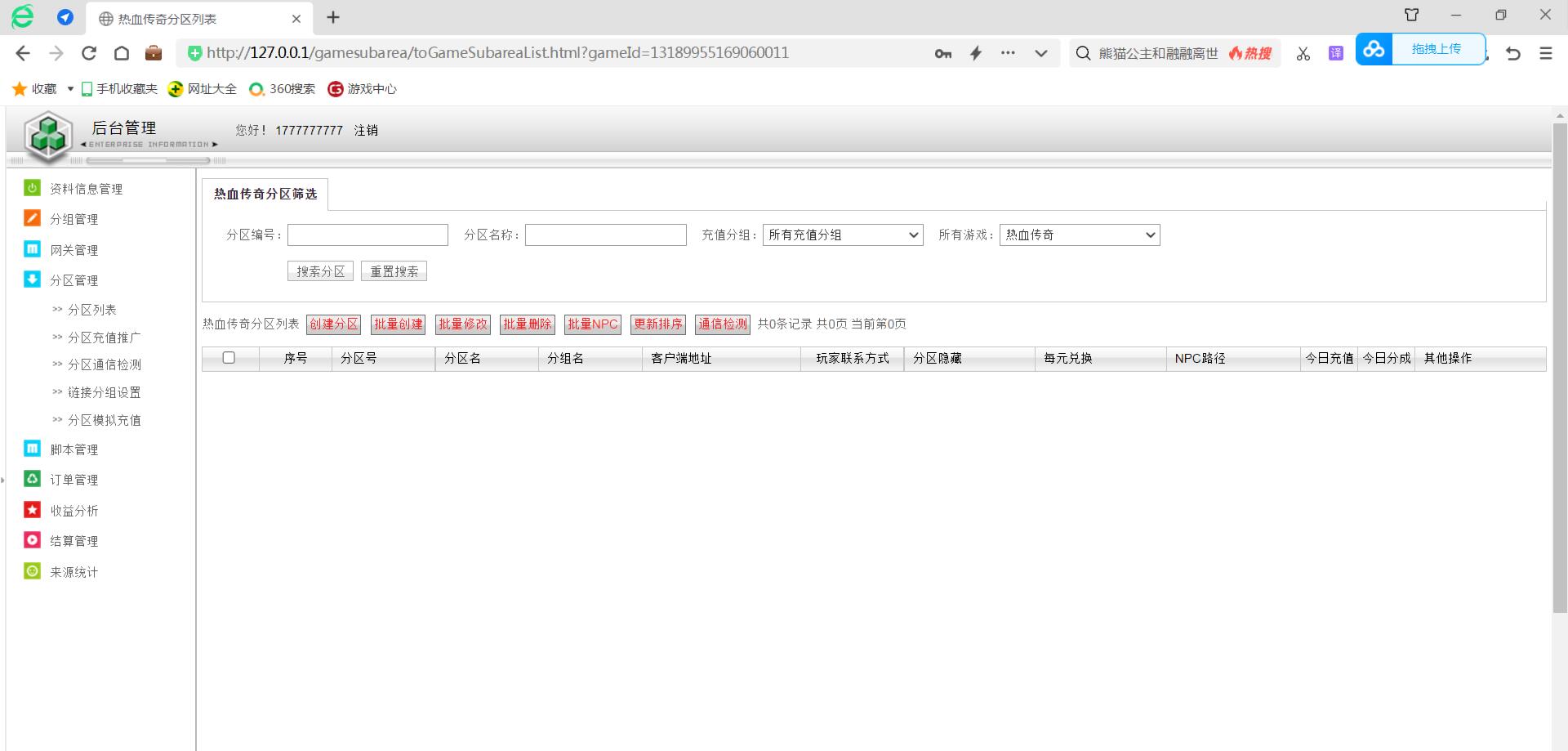
Task: Click the green 资料信息管理 sidebar icon
Action: tap(32, 188)
